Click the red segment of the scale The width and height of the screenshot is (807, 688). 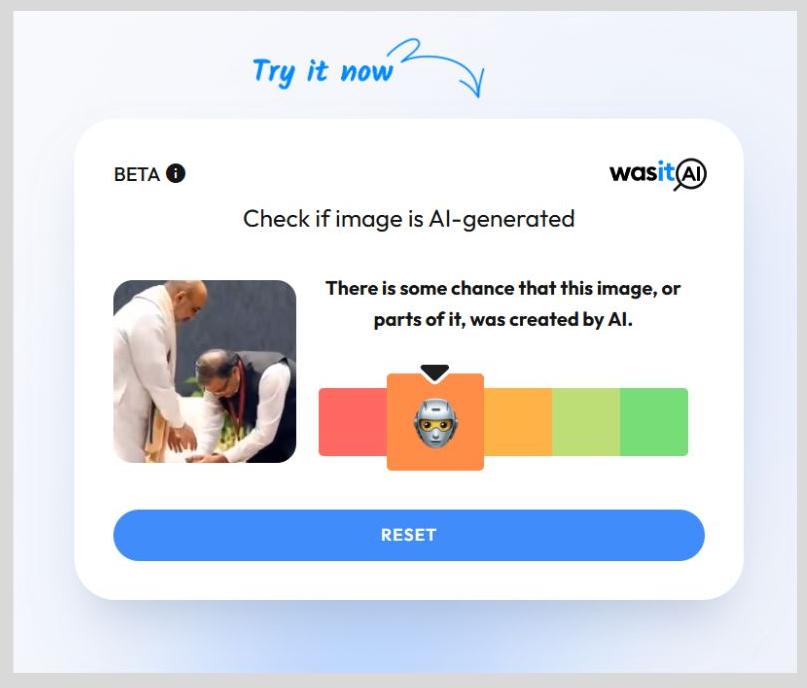(x=353, y=422)
